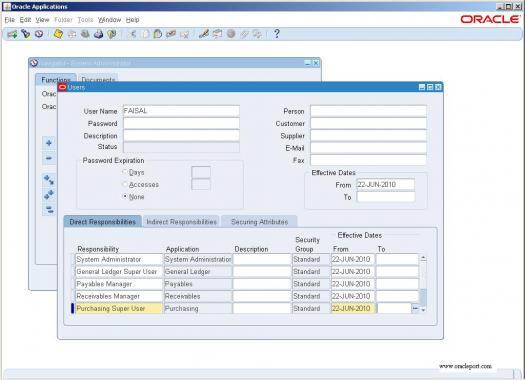Click the Paste clipboard toolbar icon
This screenshot has height=380, width=525.
[x=158, y=34]
